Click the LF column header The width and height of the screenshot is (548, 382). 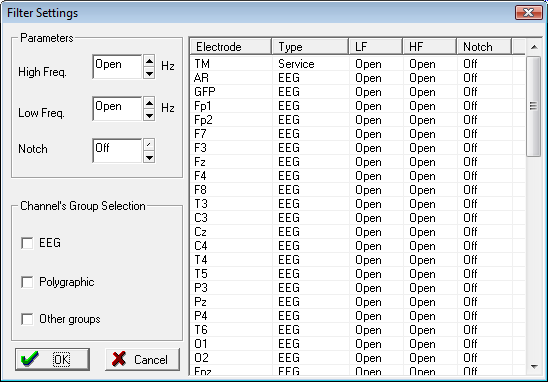375,46
